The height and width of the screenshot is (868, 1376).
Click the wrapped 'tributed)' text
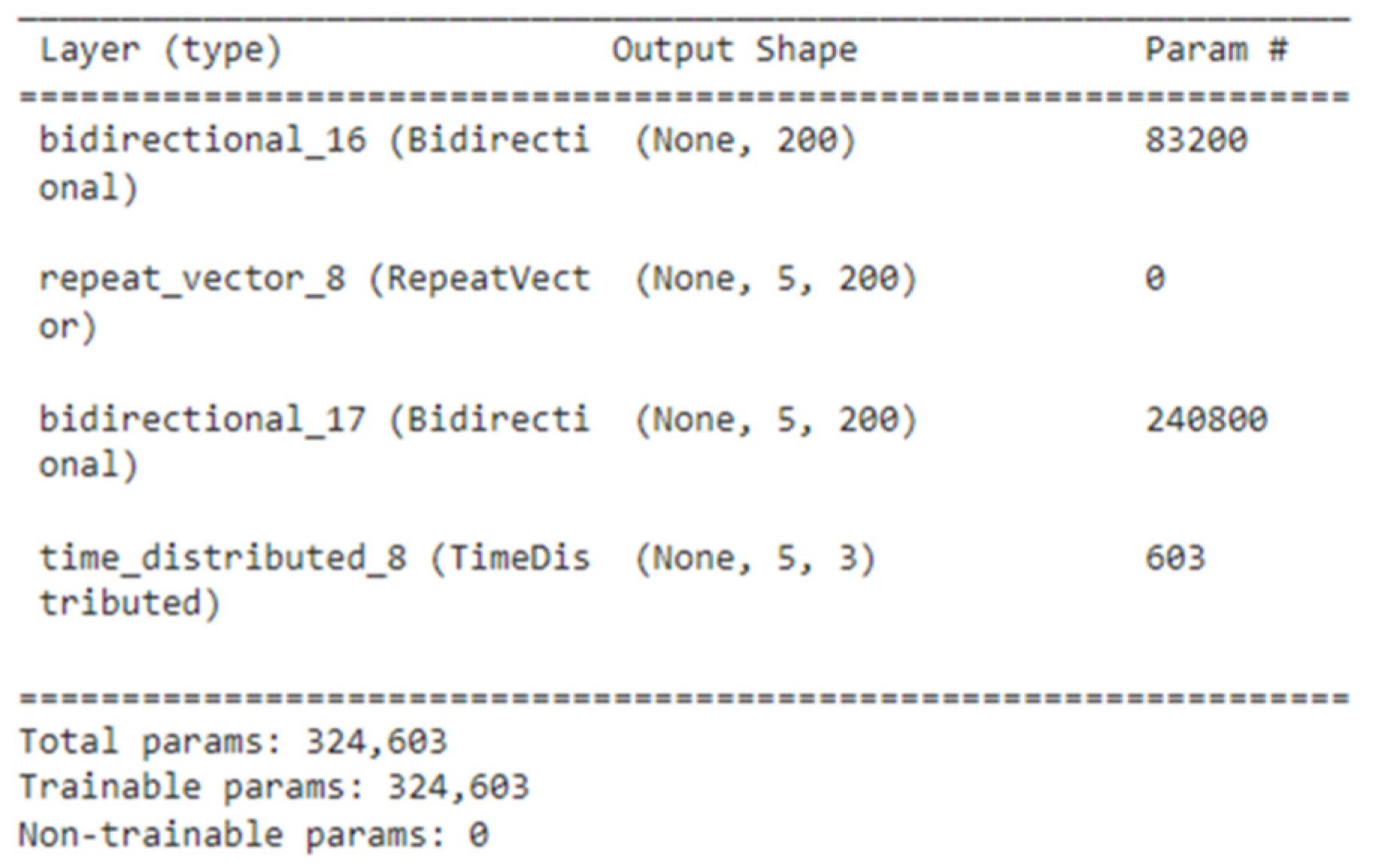coord(129,603)
